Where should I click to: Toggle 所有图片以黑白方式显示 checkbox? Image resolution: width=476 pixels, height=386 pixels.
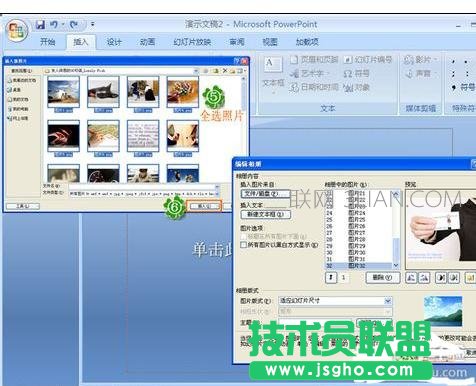click(244, 245)
